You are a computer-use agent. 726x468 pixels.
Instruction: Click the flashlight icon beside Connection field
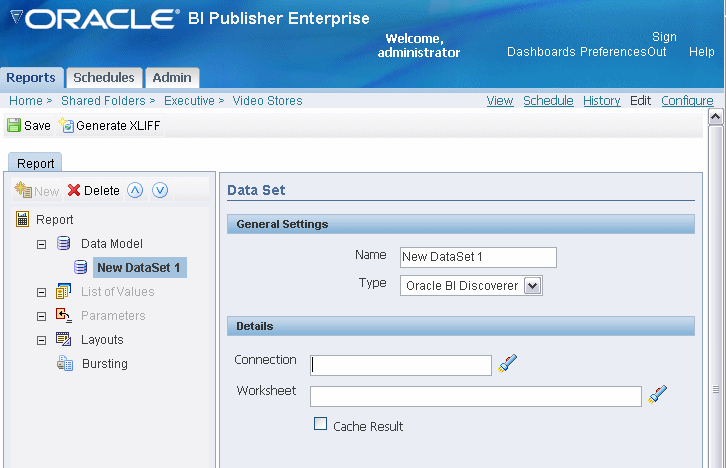(507, 363)
